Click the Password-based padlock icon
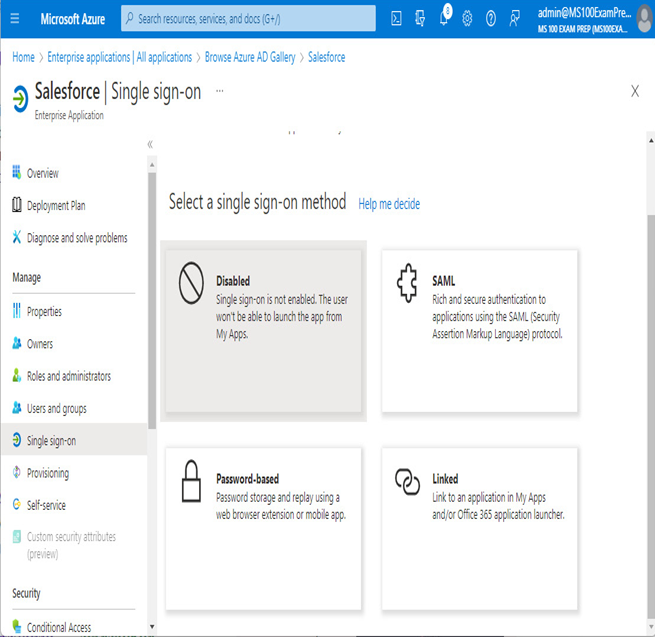Viewport: 655px width, 637px height. click(x=191, y=481)
